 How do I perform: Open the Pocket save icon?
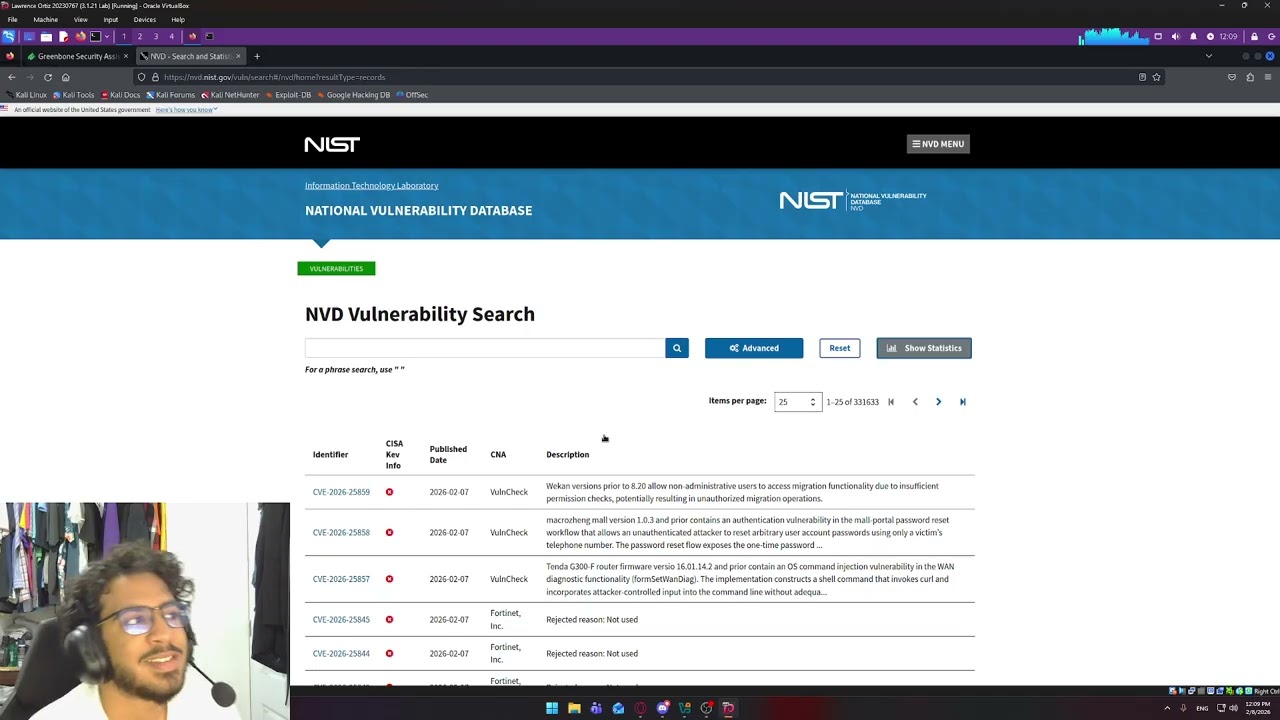(x=1232, y=77)
